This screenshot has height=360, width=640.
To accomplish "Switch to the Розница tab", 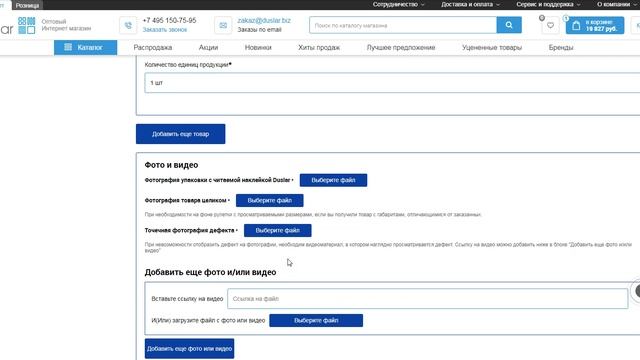I will tap(27, 5).
